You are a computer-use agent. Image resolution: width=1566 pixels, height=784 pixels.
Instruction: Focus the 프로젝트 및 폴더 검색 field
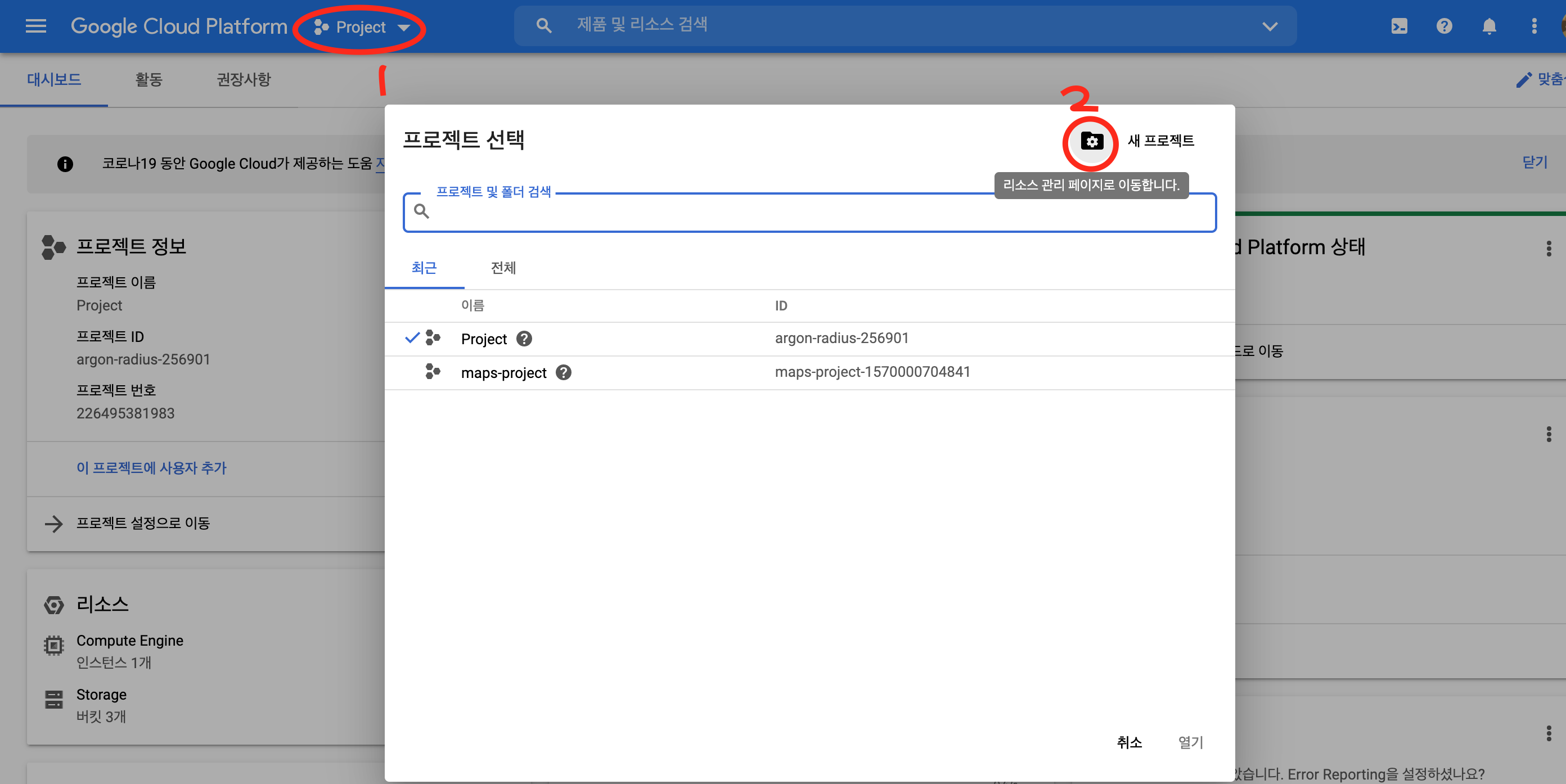(x=810, y=212)
